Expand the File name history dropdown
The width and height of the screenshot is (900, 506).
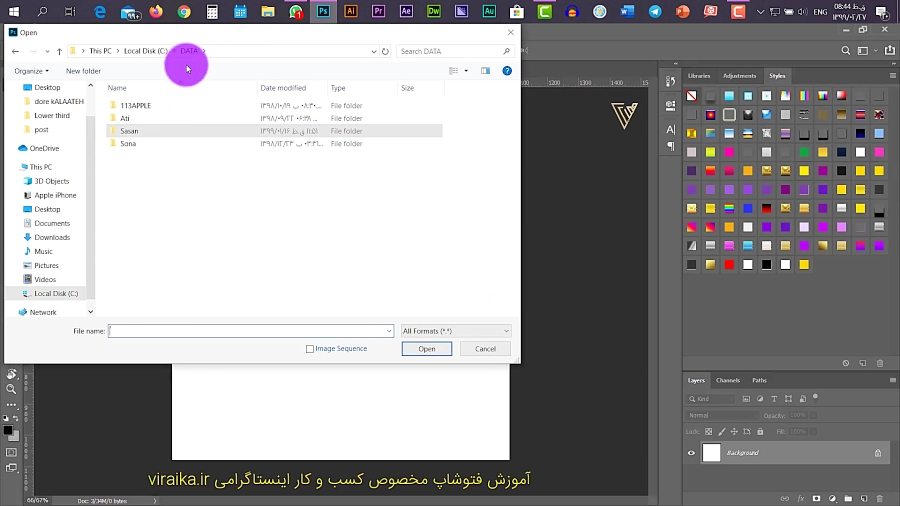(x=389, y=331)
